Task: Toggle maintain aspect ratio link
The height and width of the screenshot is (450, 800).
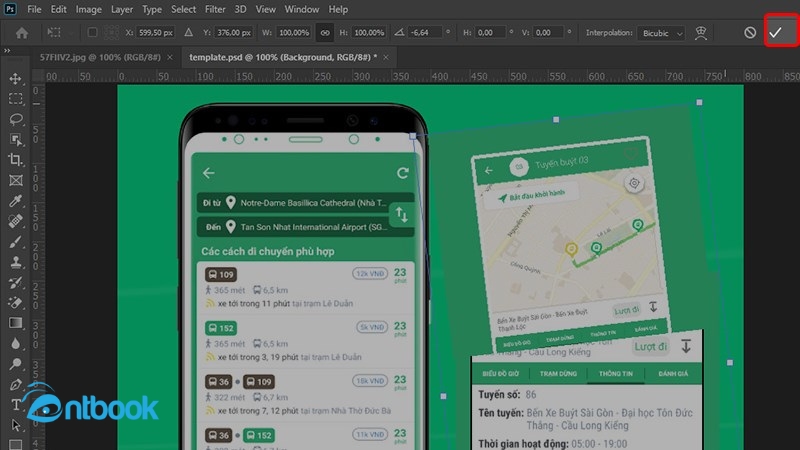Action: [x=325, y=33]
